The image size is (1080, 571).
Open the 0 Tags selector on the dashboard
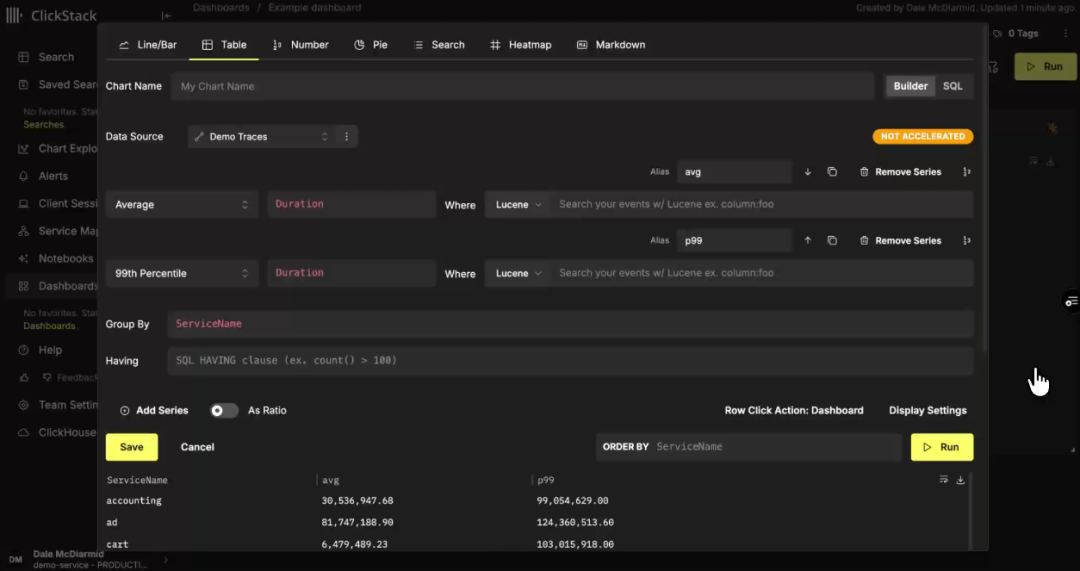(1017, 33)
